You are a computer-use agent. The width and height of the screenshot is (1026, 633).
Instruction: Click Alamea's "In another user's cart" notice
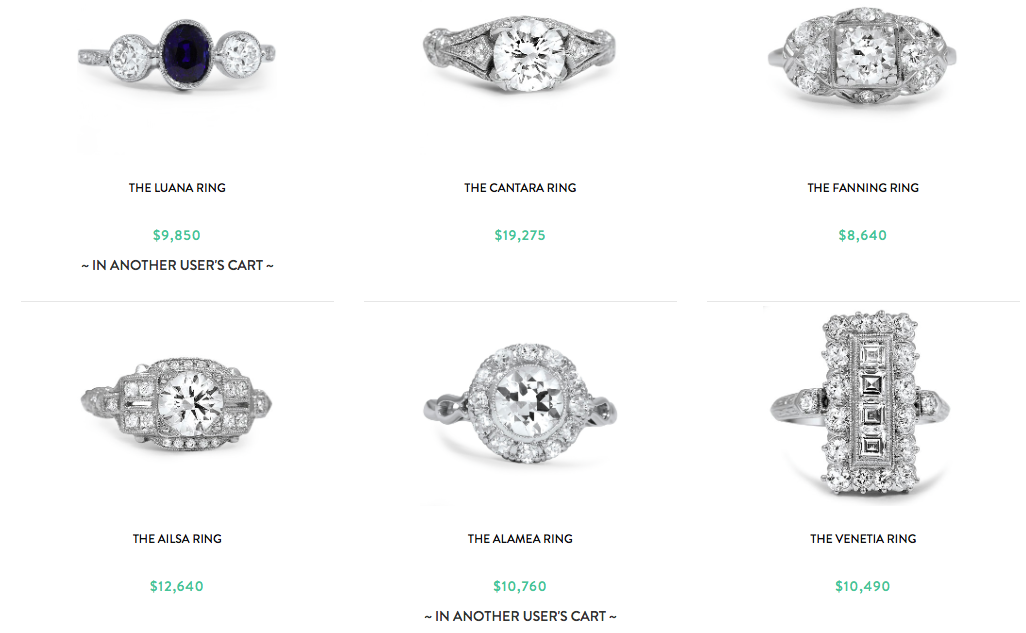tap(520, 616)
